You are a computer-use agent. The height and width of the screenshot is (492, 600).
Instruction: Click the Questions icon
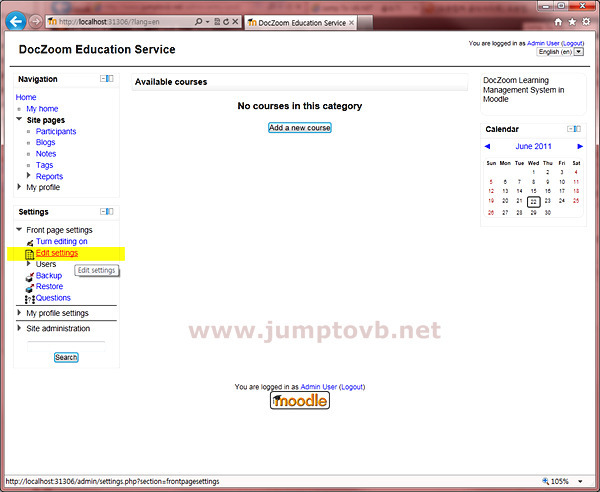[29, 299]
